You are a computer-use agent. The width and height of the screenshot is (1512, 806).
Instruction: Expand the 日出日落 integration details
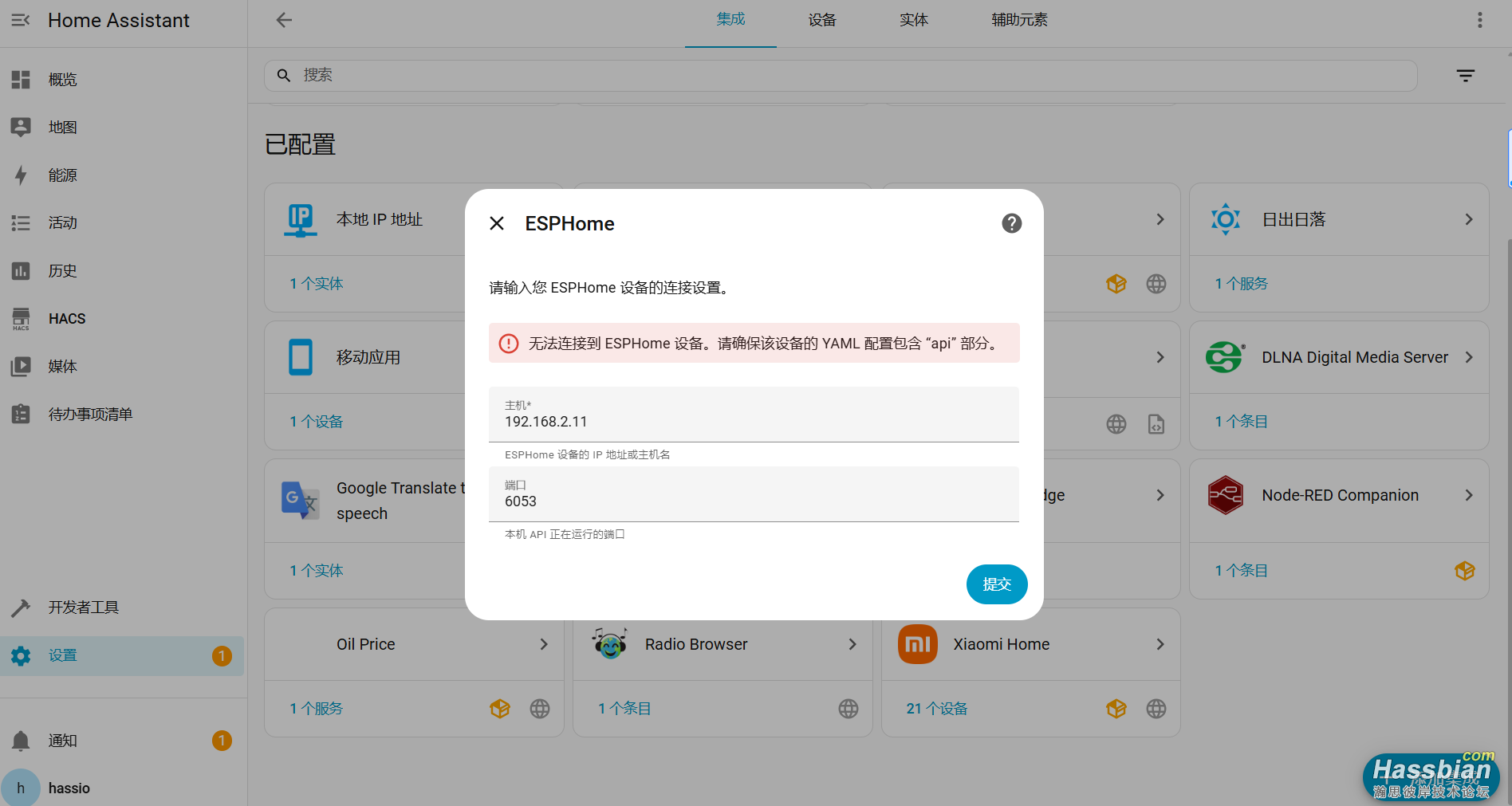(1470, 219)
